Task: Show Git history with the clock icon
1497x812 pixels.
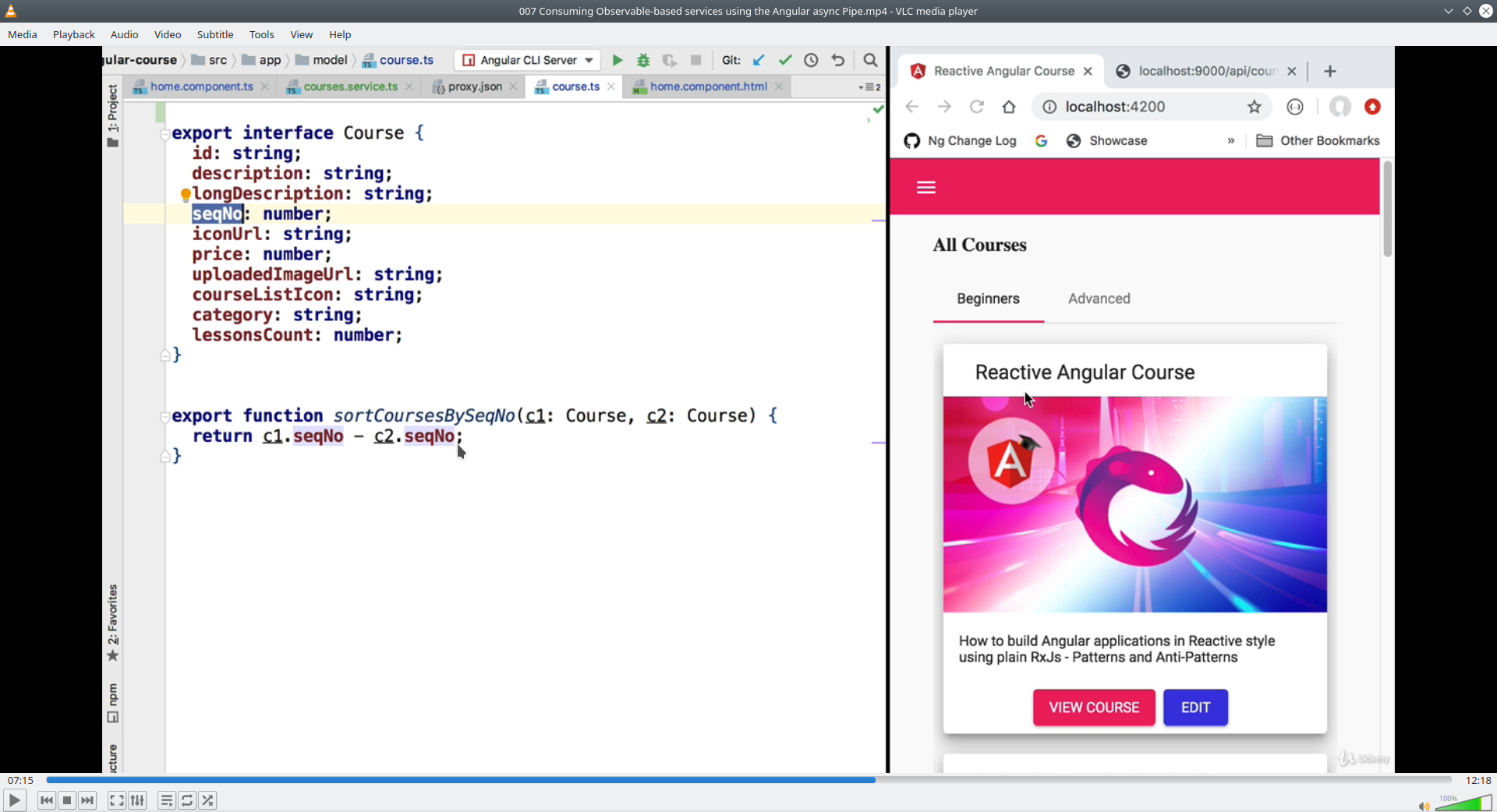Action: pyautogui.click(x=811, y=60)
